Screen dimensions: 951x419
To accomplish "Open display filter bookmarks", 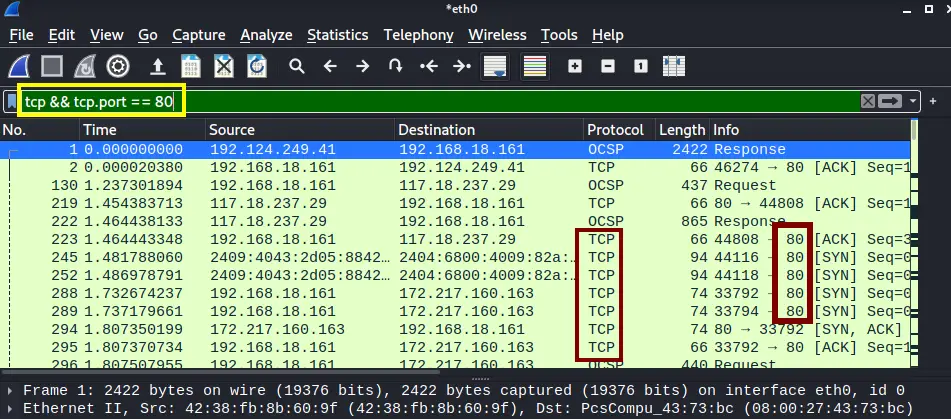I will [x=12, y=102].
